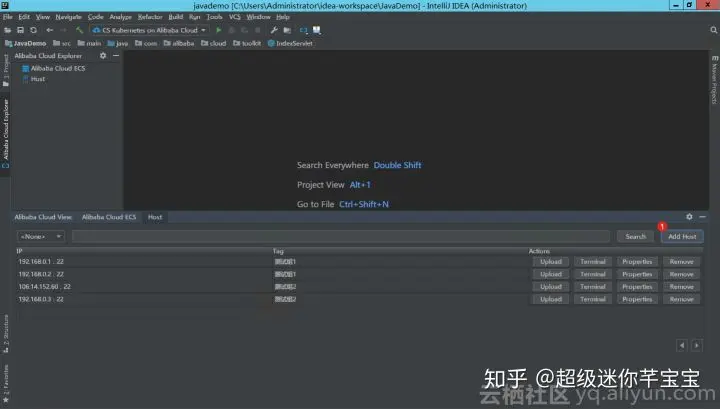
Task: Click IndexServlet breadcrumb in navigation bar
Action: pyautogui.click(x=290, y=44)
